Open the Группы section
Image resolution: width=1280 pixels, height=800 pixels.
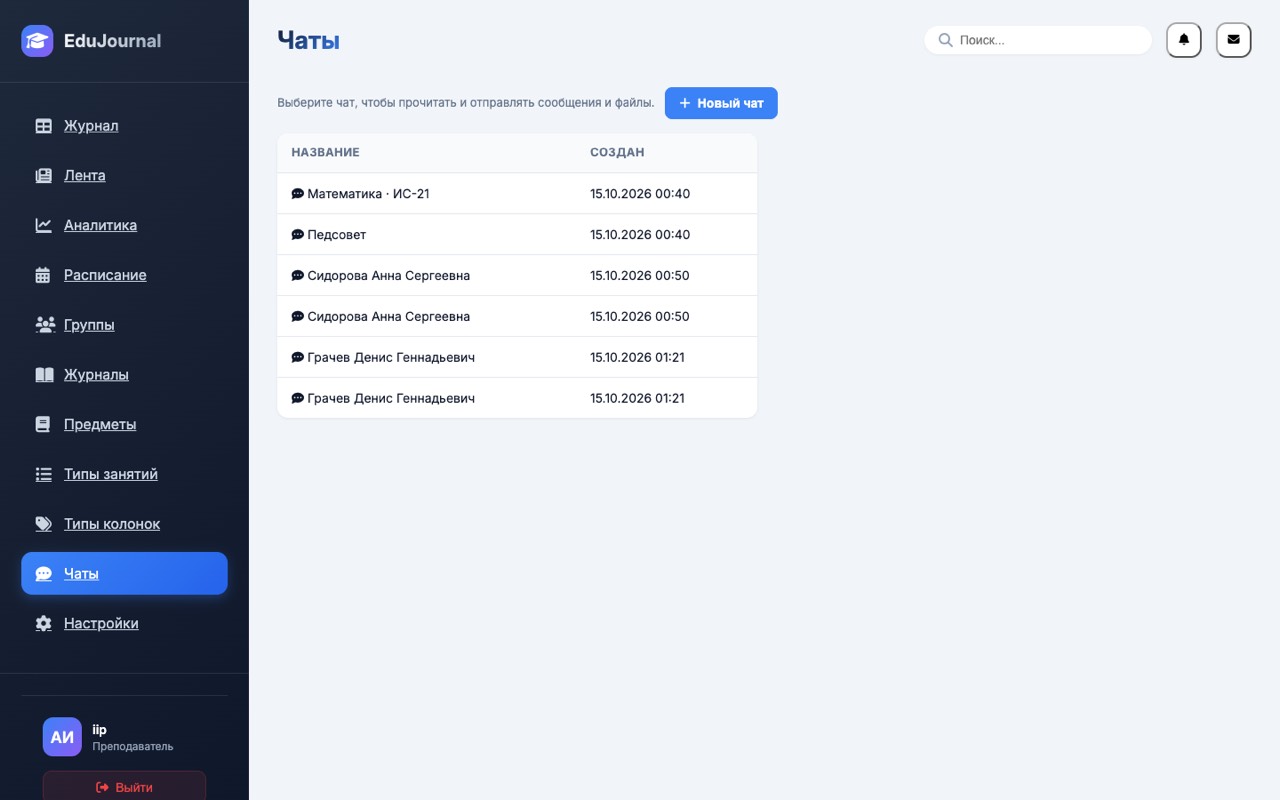(124, 325)
